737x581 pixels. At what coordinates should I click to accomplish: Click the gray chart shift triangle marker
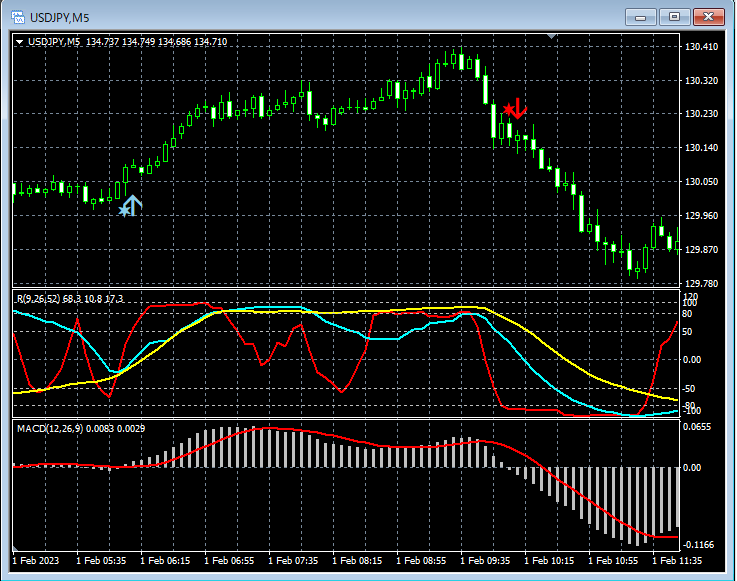pos(550,37)
